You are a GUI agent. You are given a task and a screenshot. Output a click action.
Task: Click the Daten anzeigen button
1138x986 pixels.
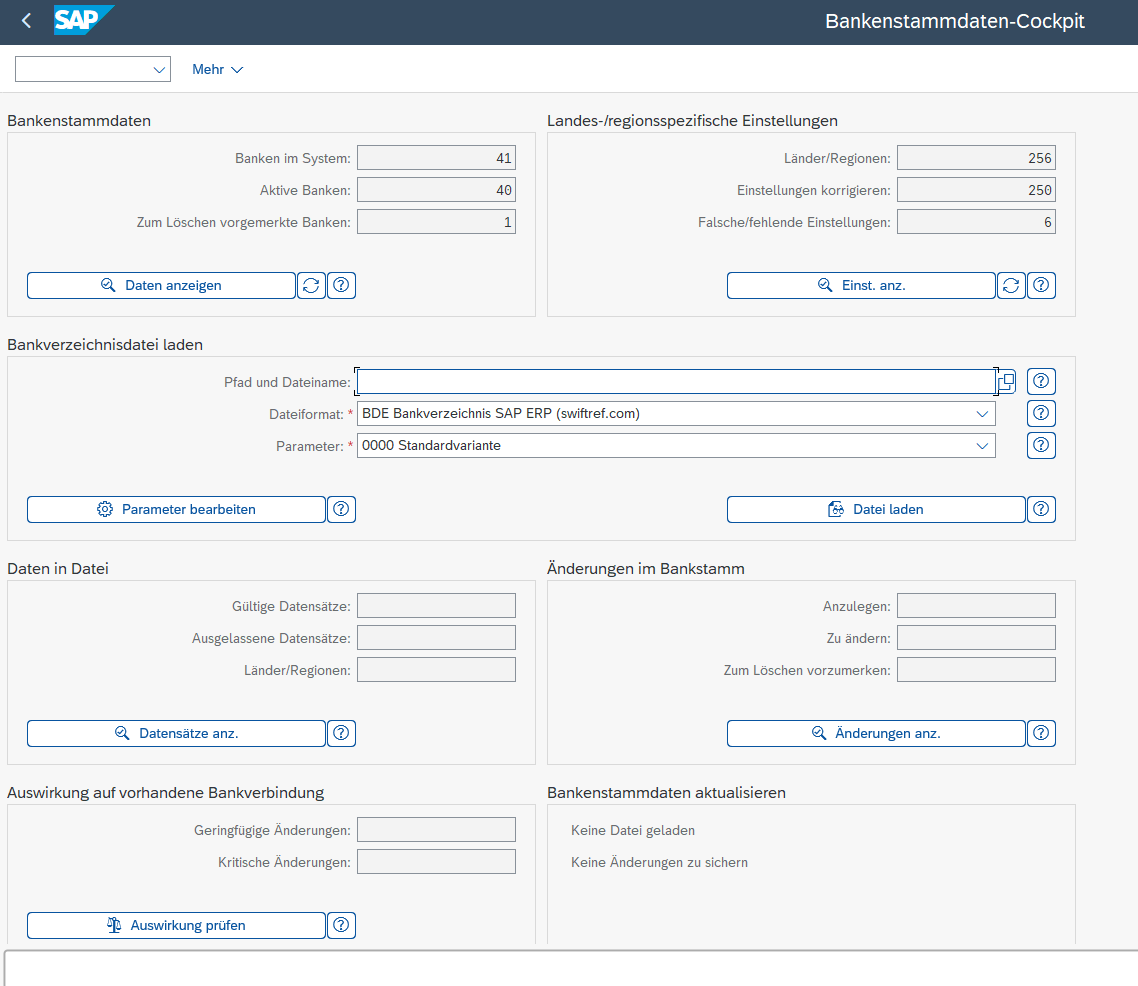pos(161,285)
